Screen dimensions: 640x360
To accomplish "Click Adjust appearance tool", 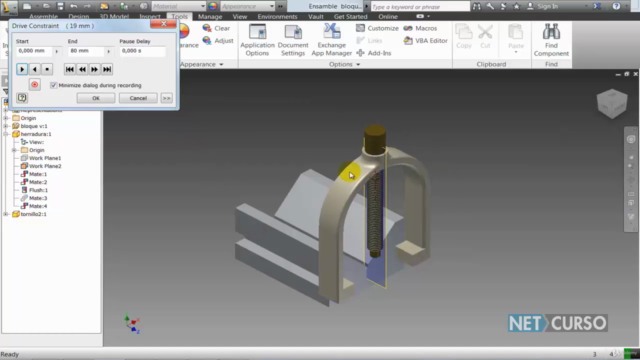I will coord(218,40).
